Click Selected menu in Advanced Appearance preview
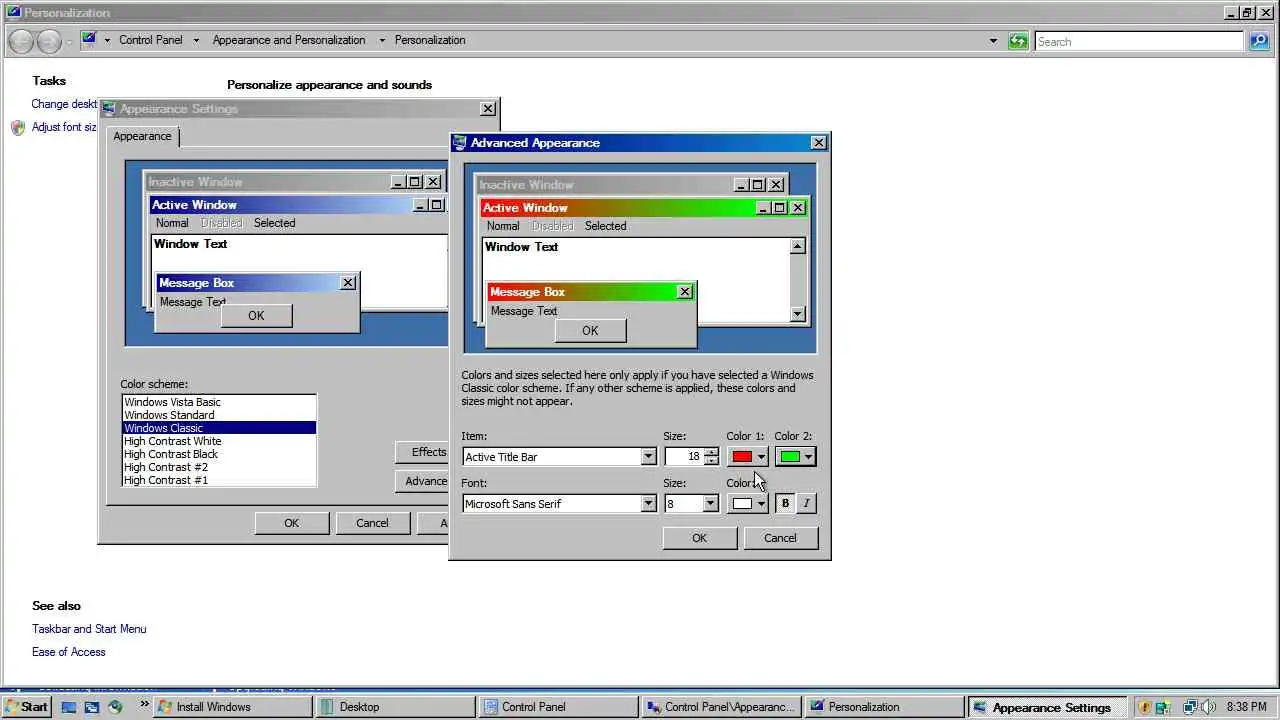 tap(605, 226)
